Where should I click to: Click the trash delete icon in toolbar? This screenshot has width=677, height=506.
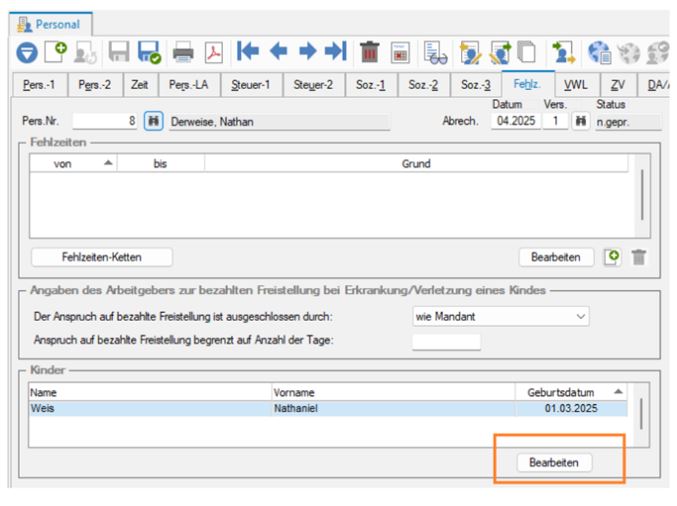[368, 49]
